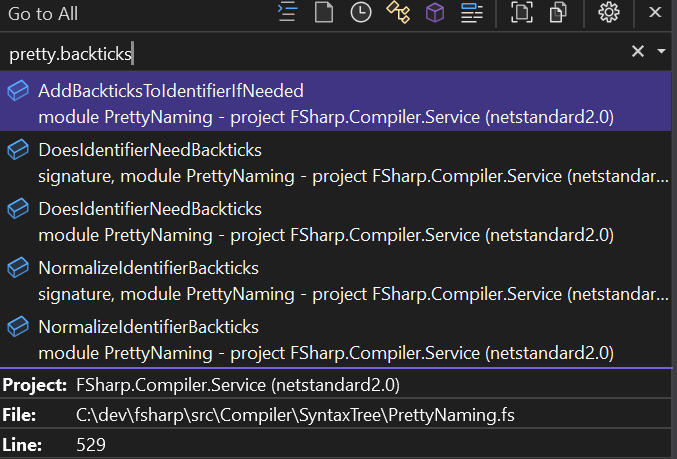The image size is (677, 459).
Task: Click the Go to Line filter icon
Action: point(288,13)
